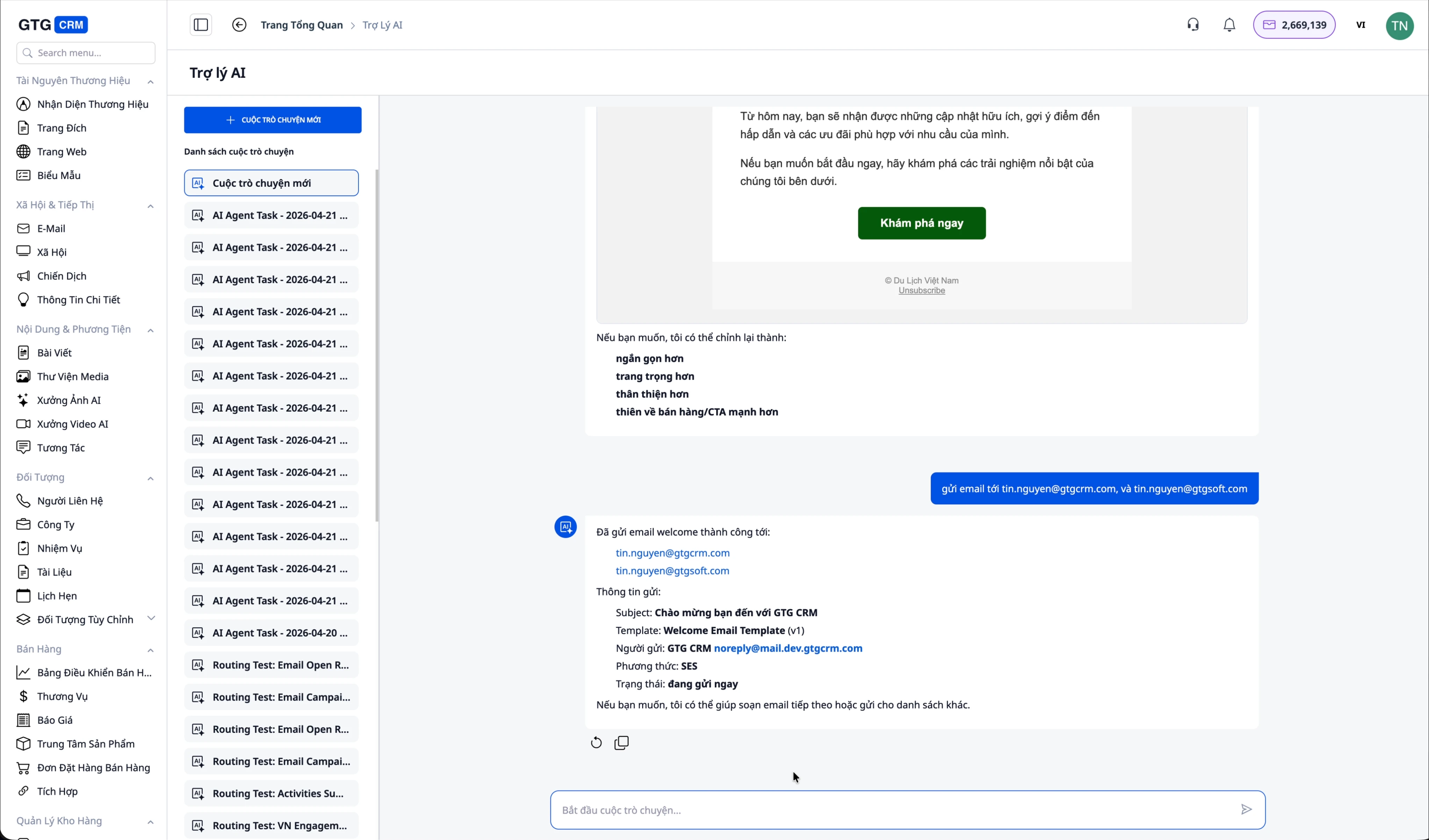Screen dimensions: 1429x840
Task: Click the Cuộc Trò Chuyện Mới button
Action: point(273,120)
